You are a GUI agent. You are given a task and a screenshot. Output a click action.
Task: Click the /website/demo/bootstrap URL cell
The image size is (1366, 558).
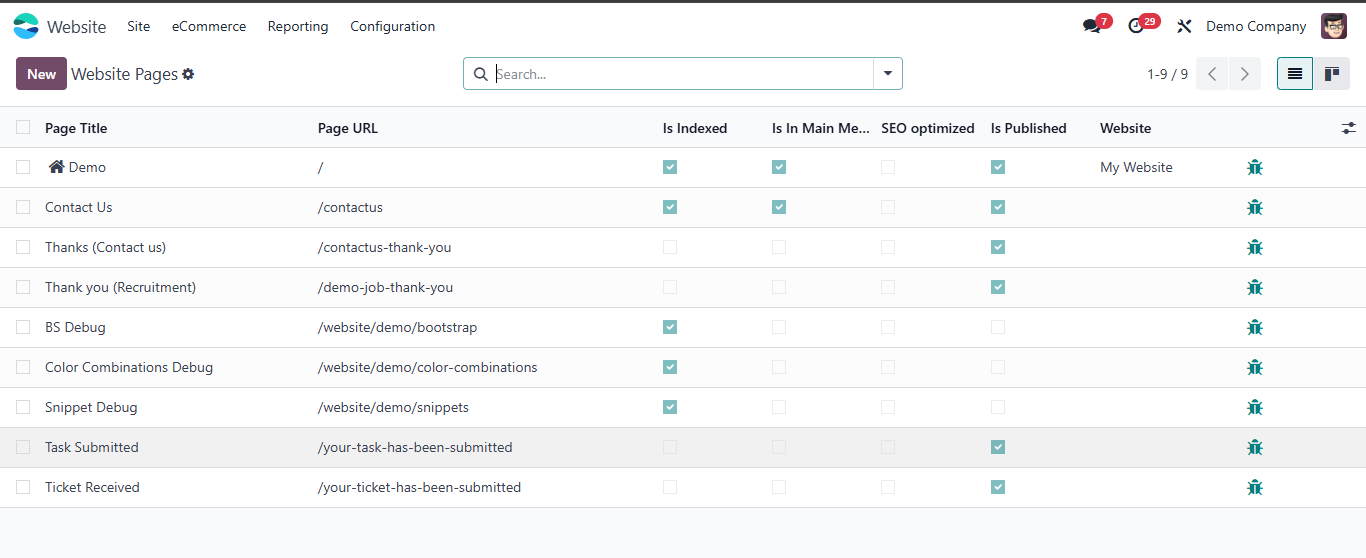click(x=398, y=327)
